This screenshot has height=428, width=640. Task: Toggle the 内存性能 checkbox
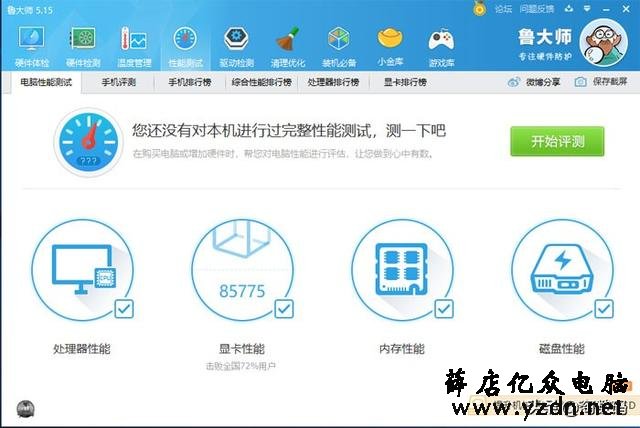pyautogui.click(x=444, y=309)
